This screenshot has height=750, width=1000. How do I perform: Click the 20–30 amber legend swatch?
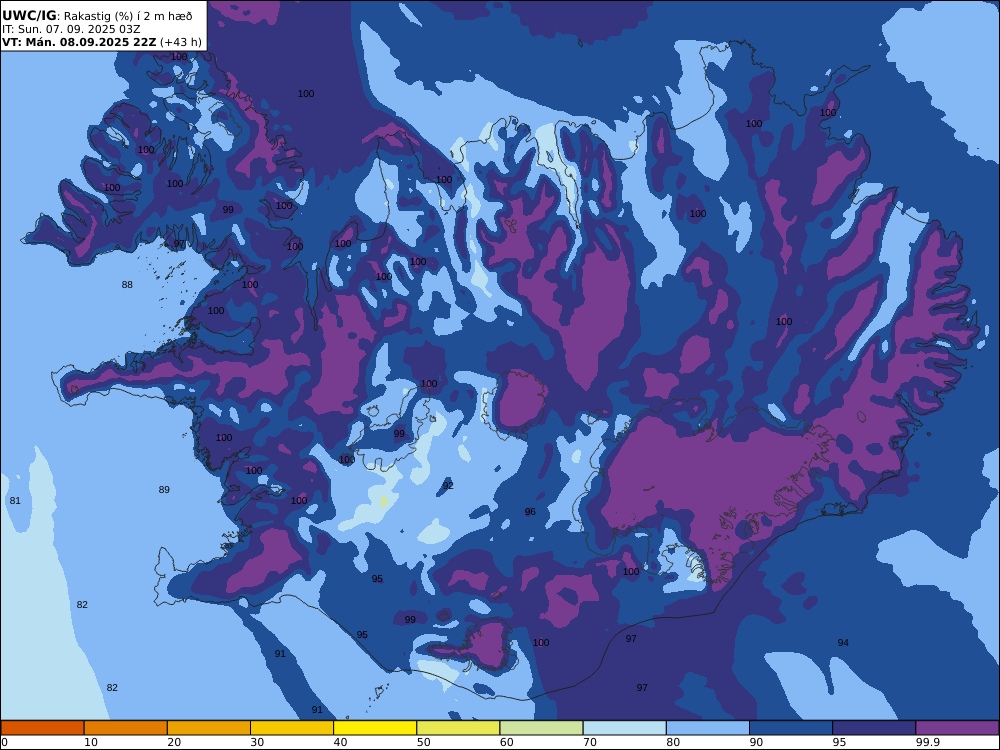tap(209, 728)
